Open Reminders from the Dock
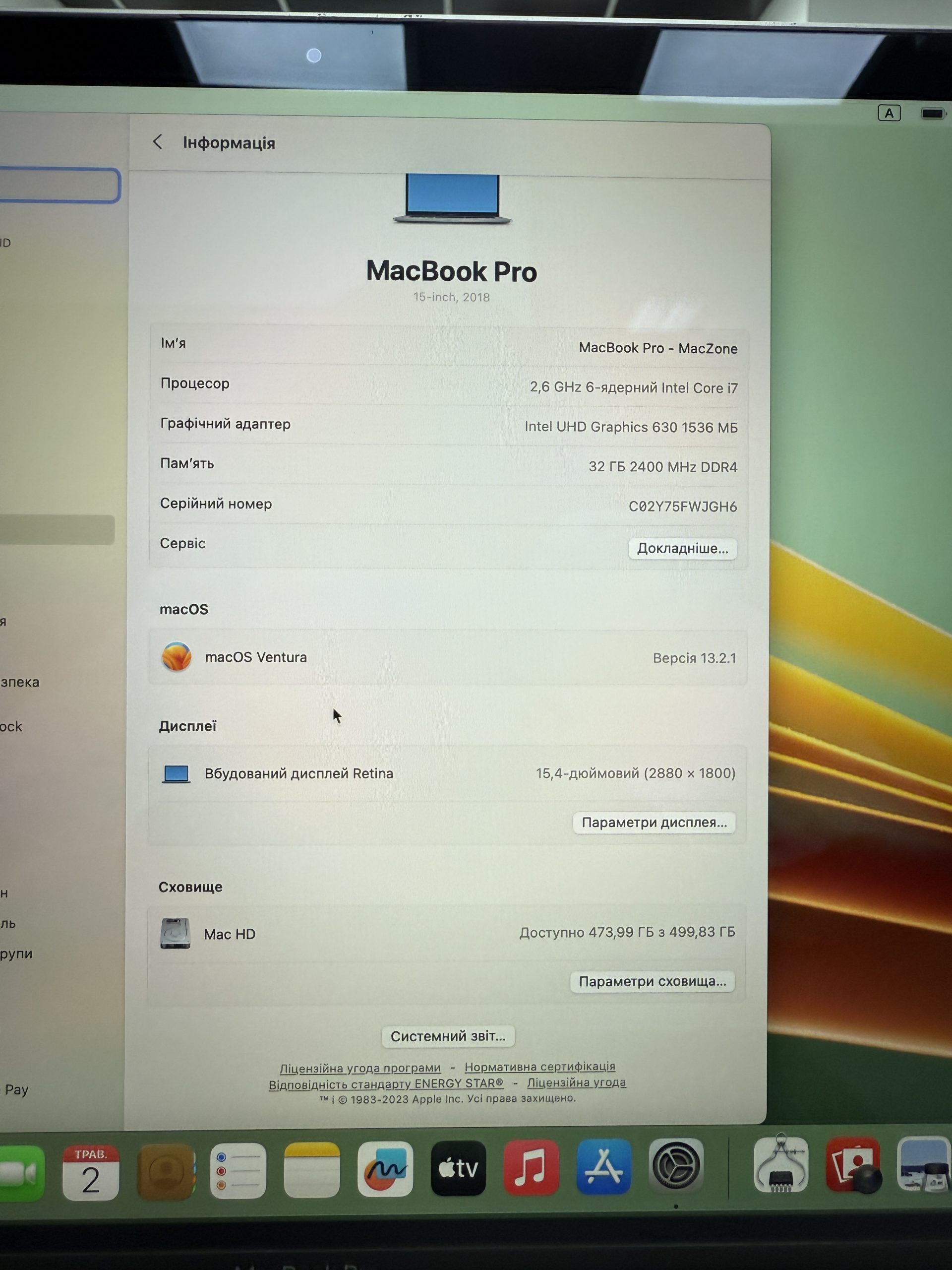The image size is (952, 1270). click(x=238, y=1171)
